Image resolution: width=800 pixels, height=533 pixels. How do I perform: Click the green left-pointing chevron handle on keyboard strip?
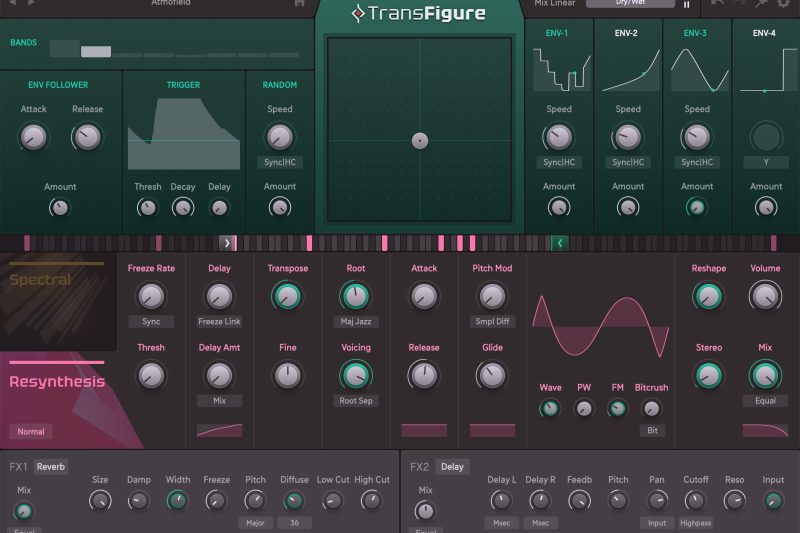[560, 243]
